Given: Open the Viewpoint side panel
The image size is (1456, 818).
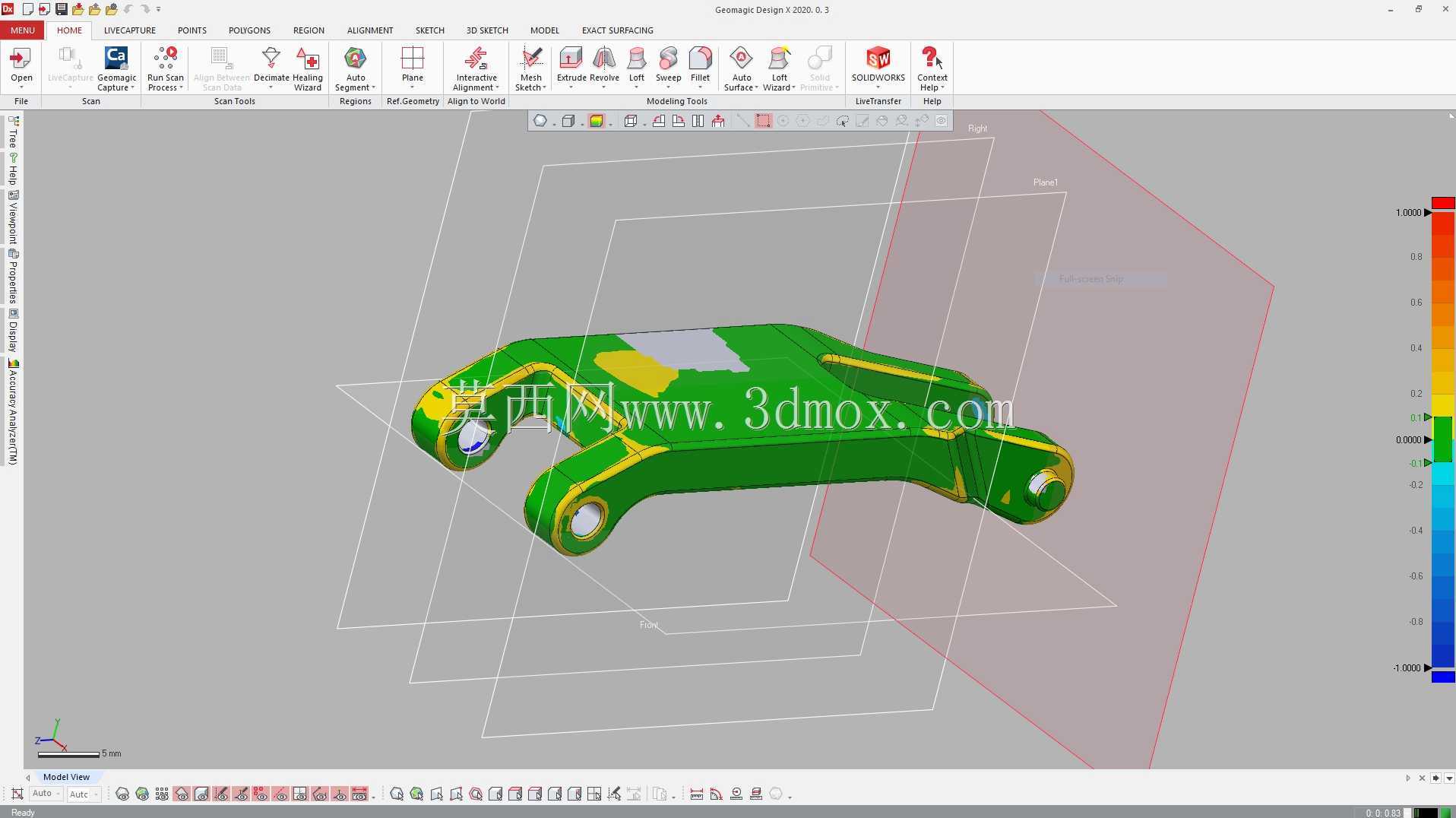Looking at the screenshot, I should tap(13, 217).
